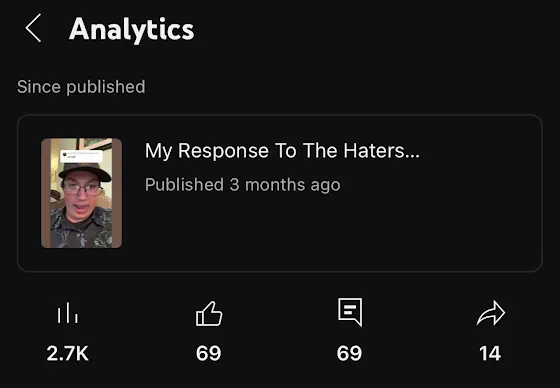Open the My Response To The Haters title
560x388 pixels.
(282, 151)
